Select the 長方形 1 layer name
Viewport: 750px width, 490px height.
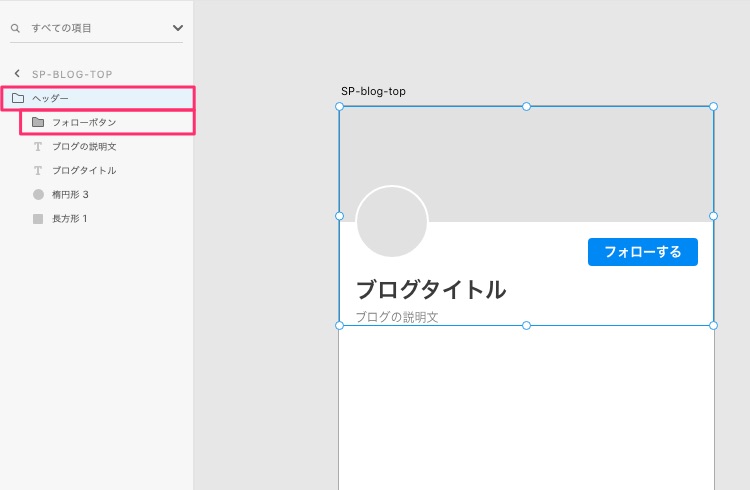tap(70, 218)
